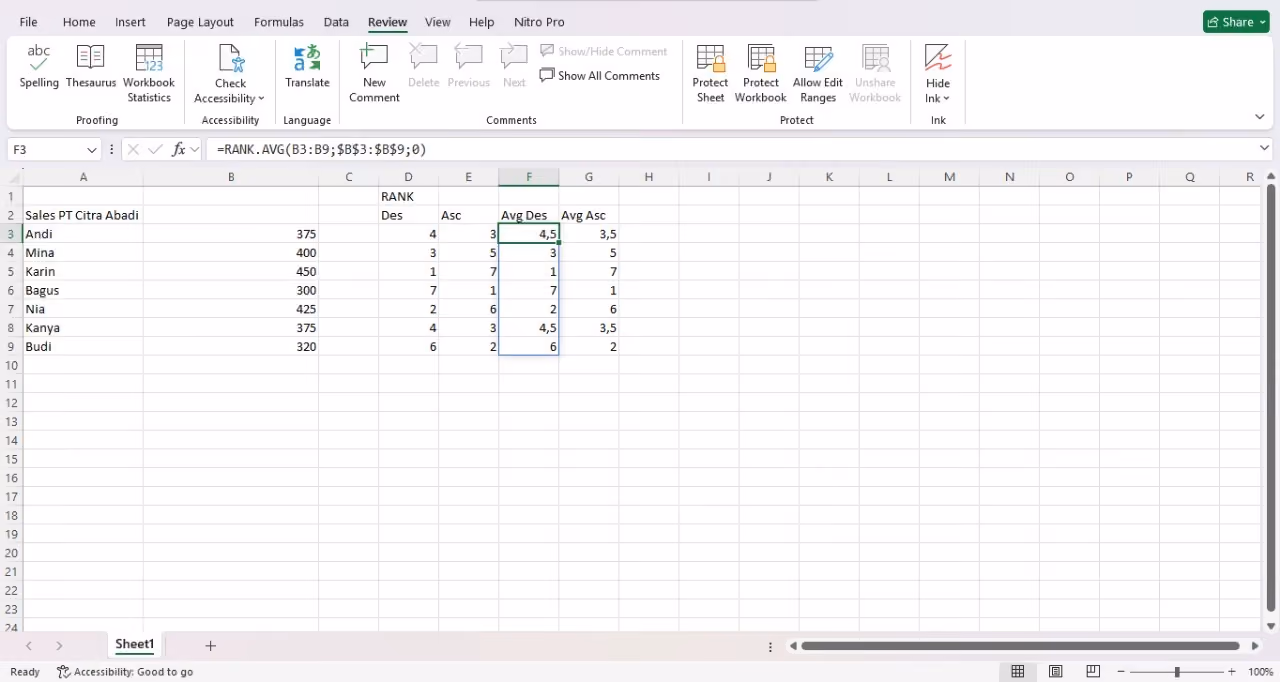1280x682 pixels.
Task: Switch to Page Layout view
Action: tap(1055, 672)
